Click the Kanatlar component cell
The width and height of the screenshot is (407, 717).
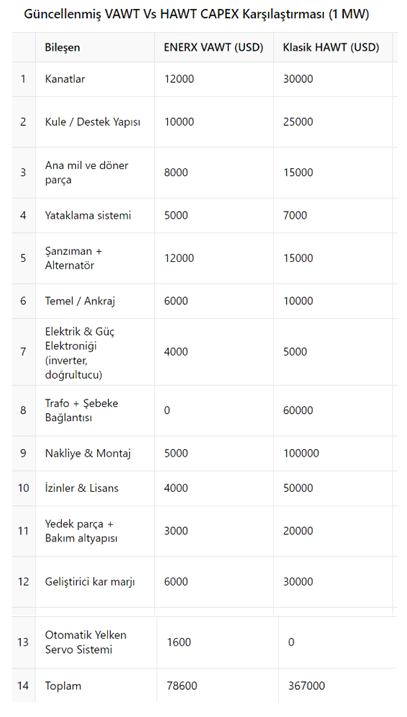[x=95, y=79]
